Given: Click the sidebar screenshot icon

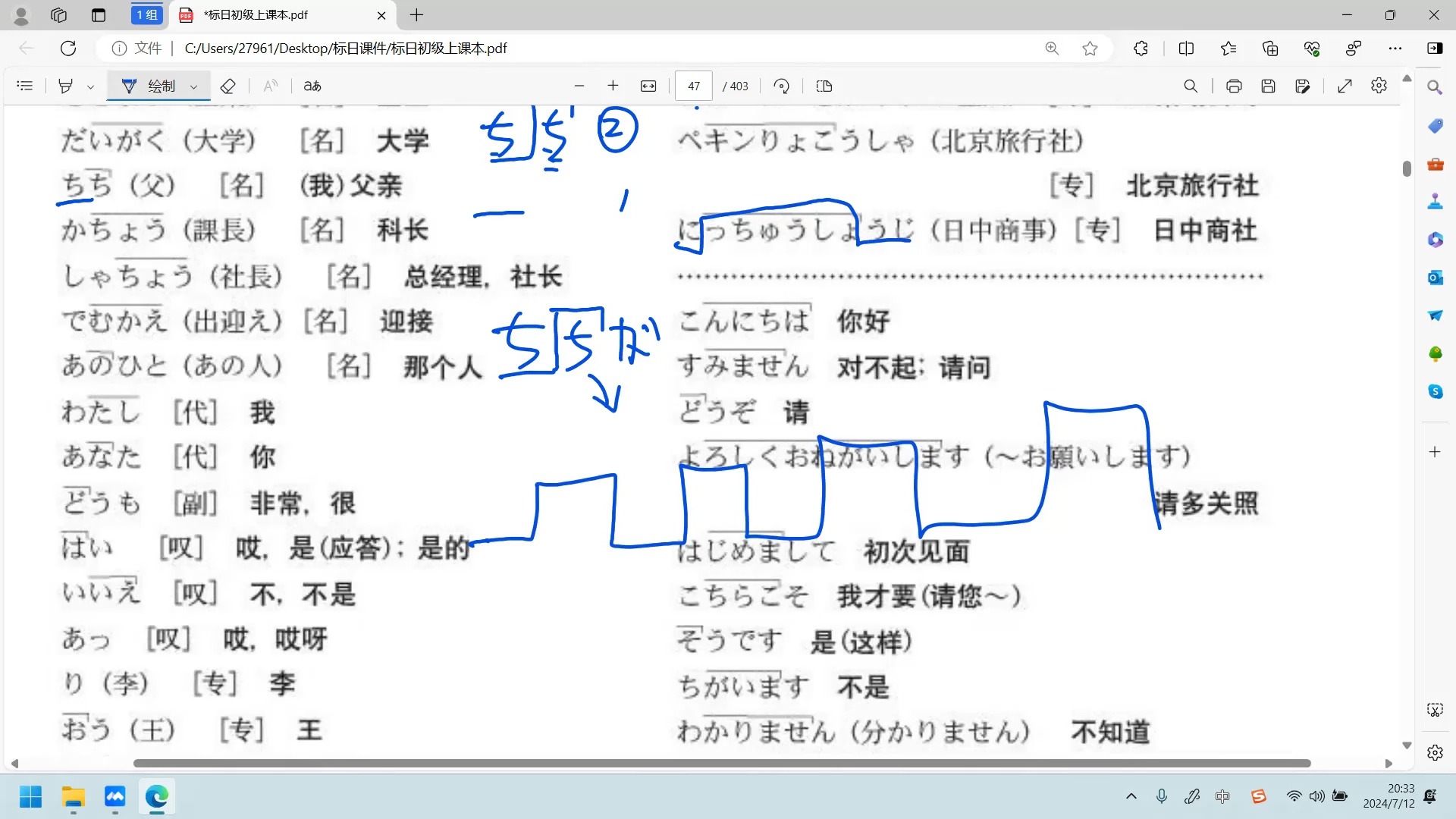Looking at the screenshot, I should (x=1435, y=710).
